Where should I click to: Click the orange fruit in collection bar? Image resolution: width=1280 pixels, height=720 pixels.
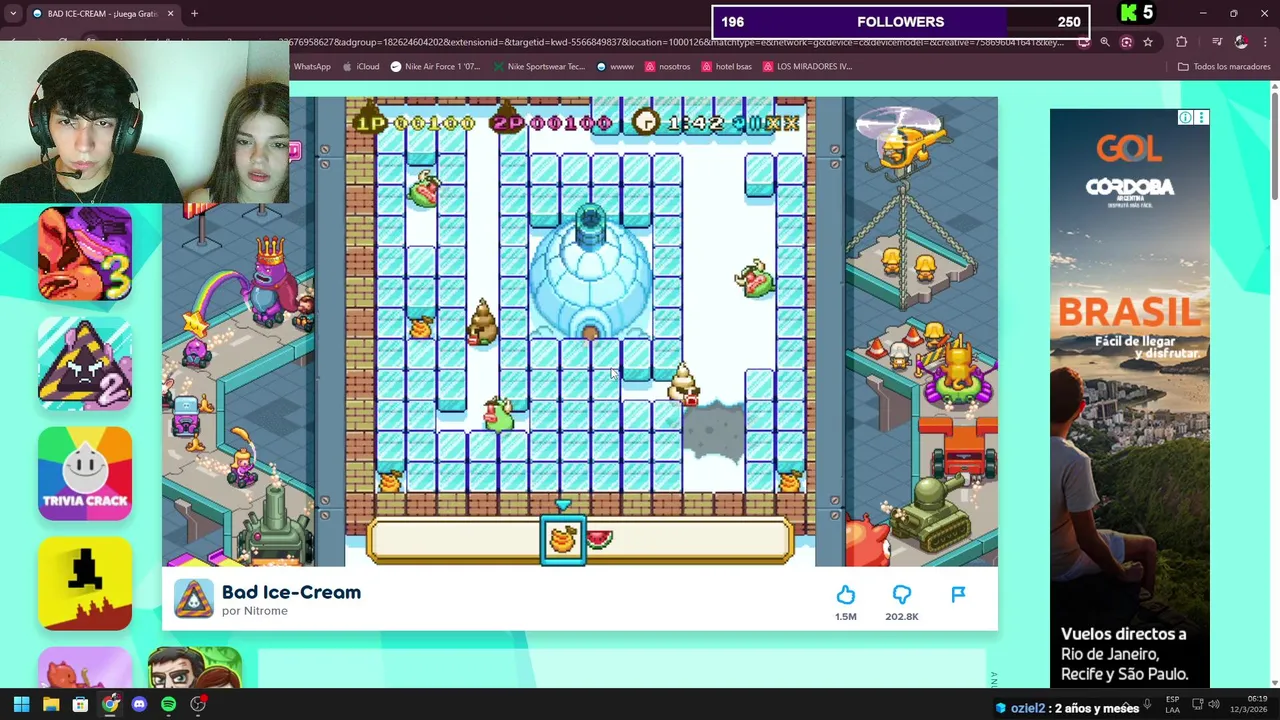pos(563,539)
